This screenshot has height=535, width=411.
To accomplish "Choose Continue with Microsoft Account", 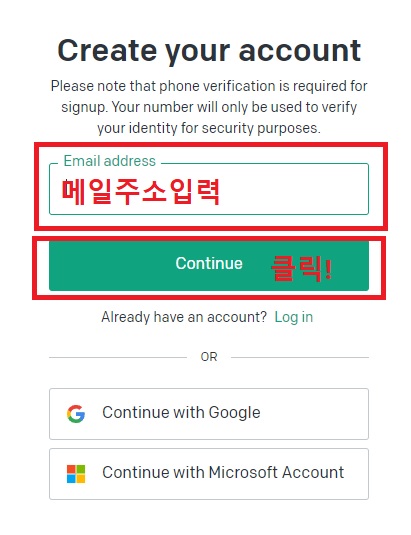I will [209, 474].
